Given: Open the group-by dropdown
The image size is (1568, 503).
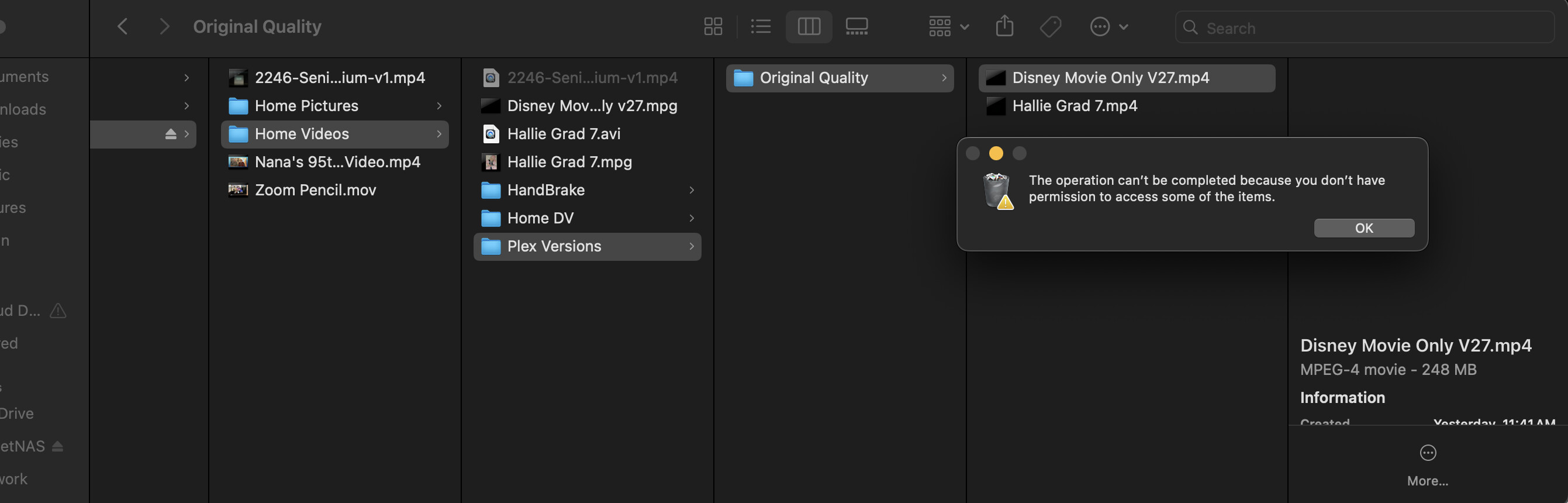Looking at the screenshot, I should click(948, 27).
